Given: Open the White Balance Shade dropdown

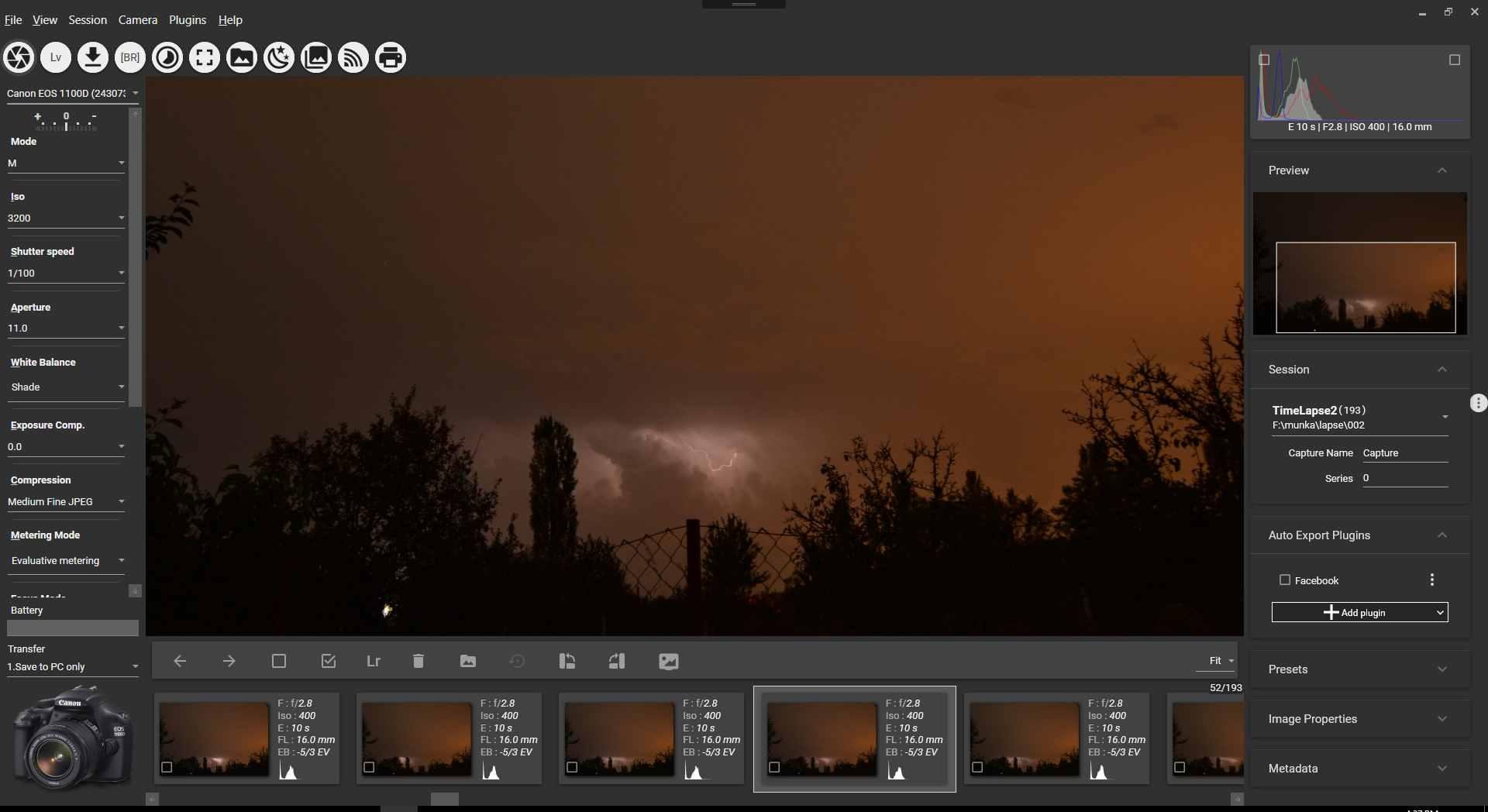Looking at the screenshot, I should [x=66, y=387].
